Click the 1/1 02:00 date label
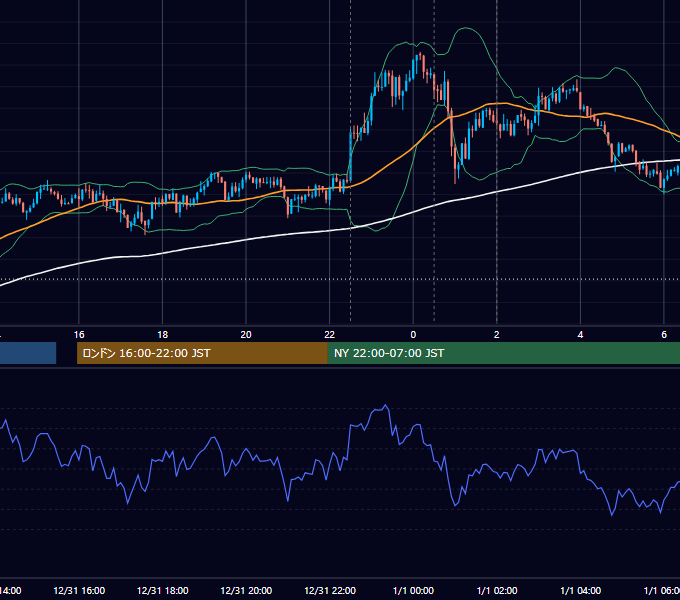Image resolution: width=680 pixels, height=600 pixels. pos(497,591)
